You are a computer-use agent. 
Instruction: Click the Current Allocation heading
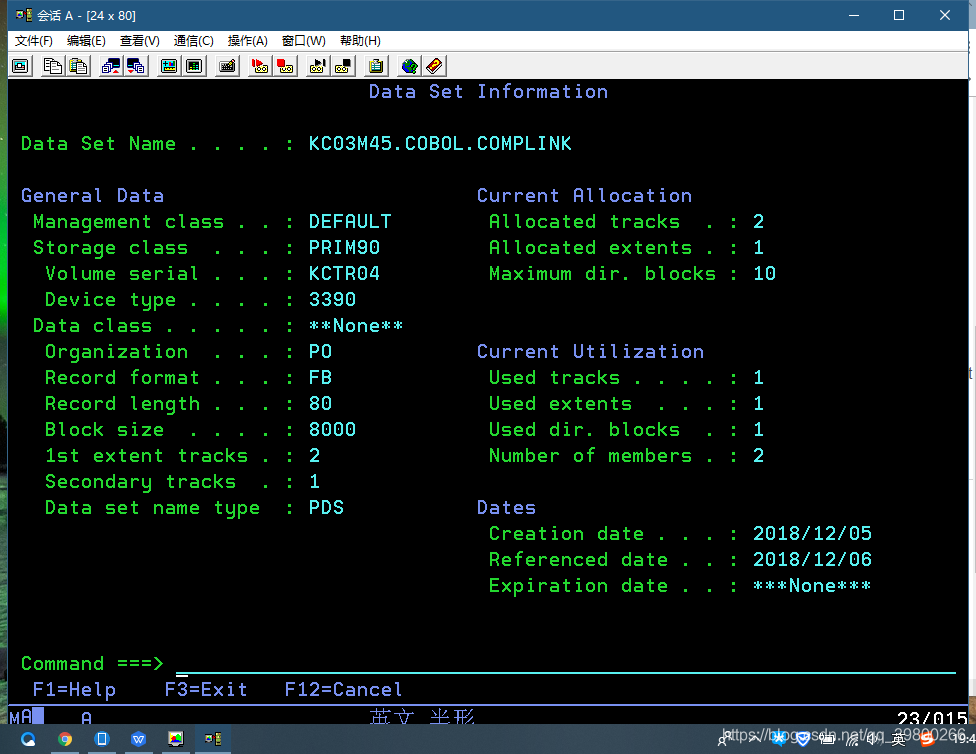584,196
